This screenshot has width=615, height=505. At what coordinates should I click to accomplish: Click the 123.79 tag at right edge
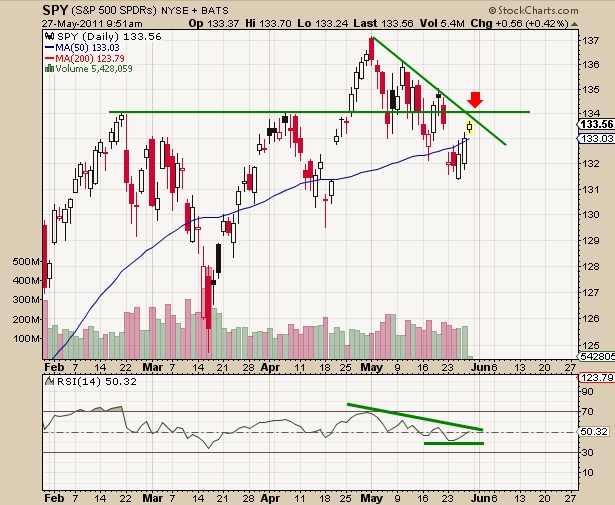click(596, 378)
